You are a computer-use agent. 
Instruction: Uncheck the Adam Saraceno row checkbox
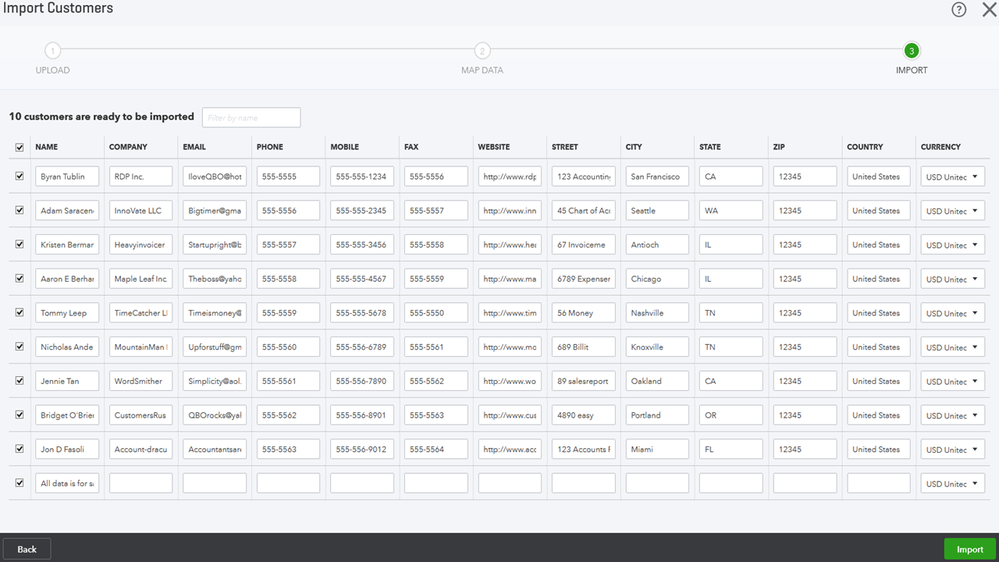pyautogui.click(x=19, y=210)
